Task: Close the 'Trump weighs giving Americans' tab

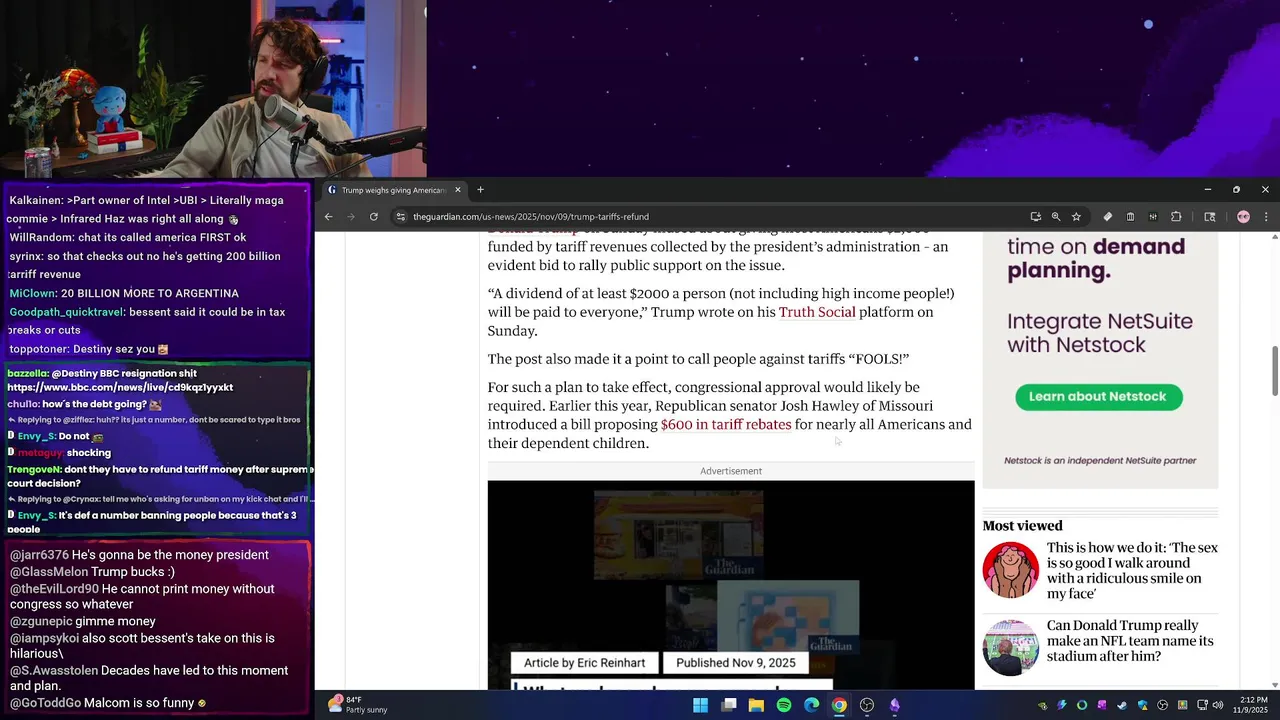Action: coord(458,190)
